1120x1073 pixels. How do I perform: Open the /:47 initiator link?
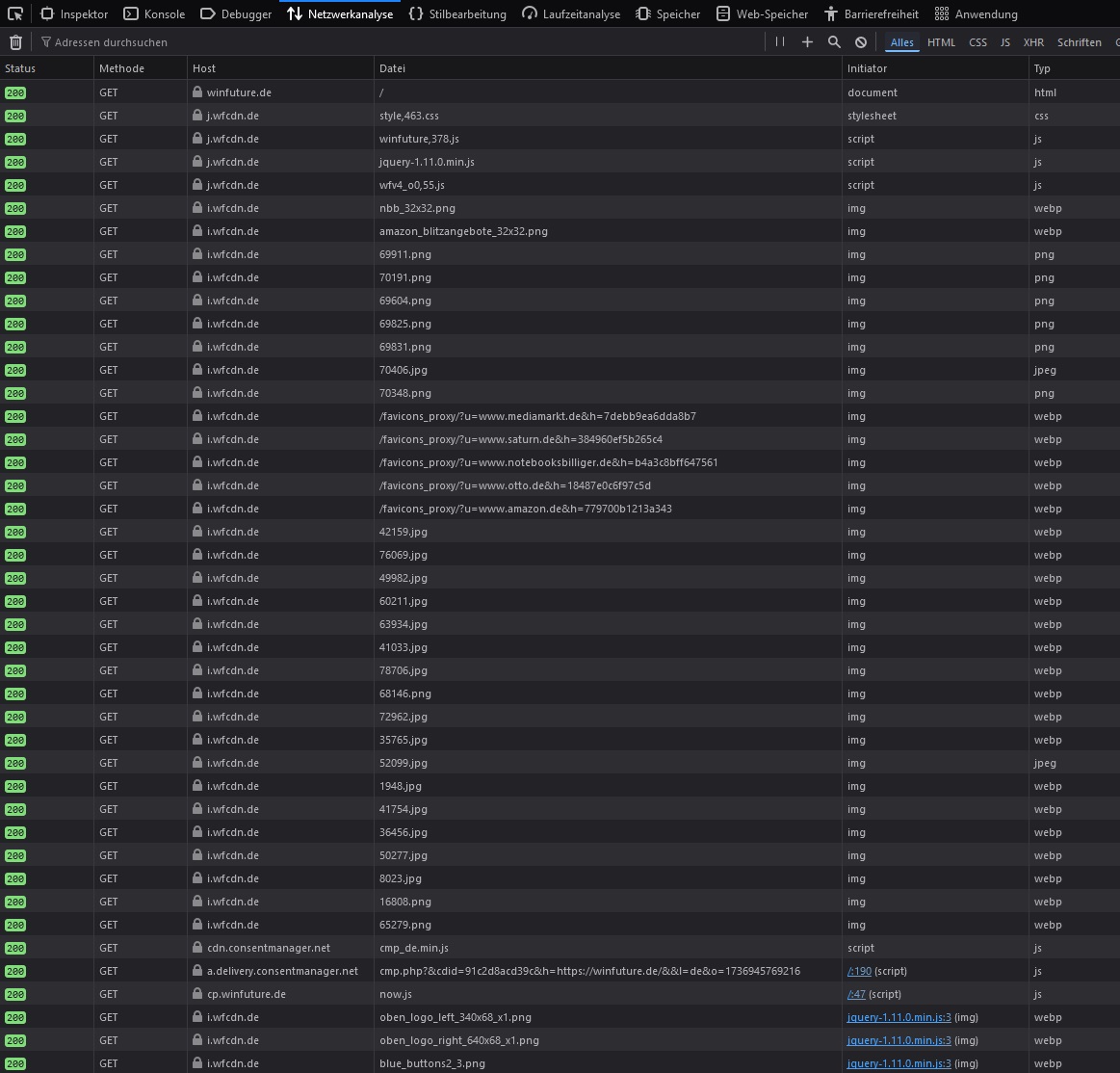(x=856, y=994)
